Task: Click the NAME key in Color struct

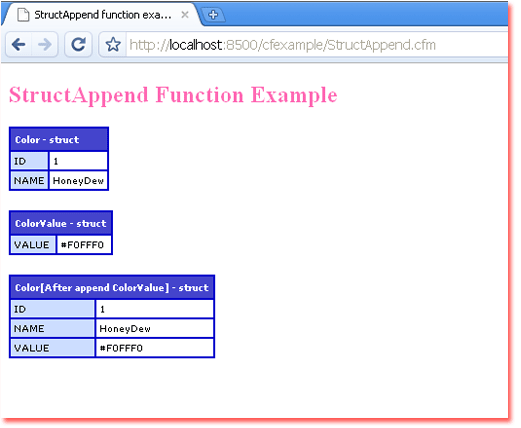Action: [x=29, y=181]
